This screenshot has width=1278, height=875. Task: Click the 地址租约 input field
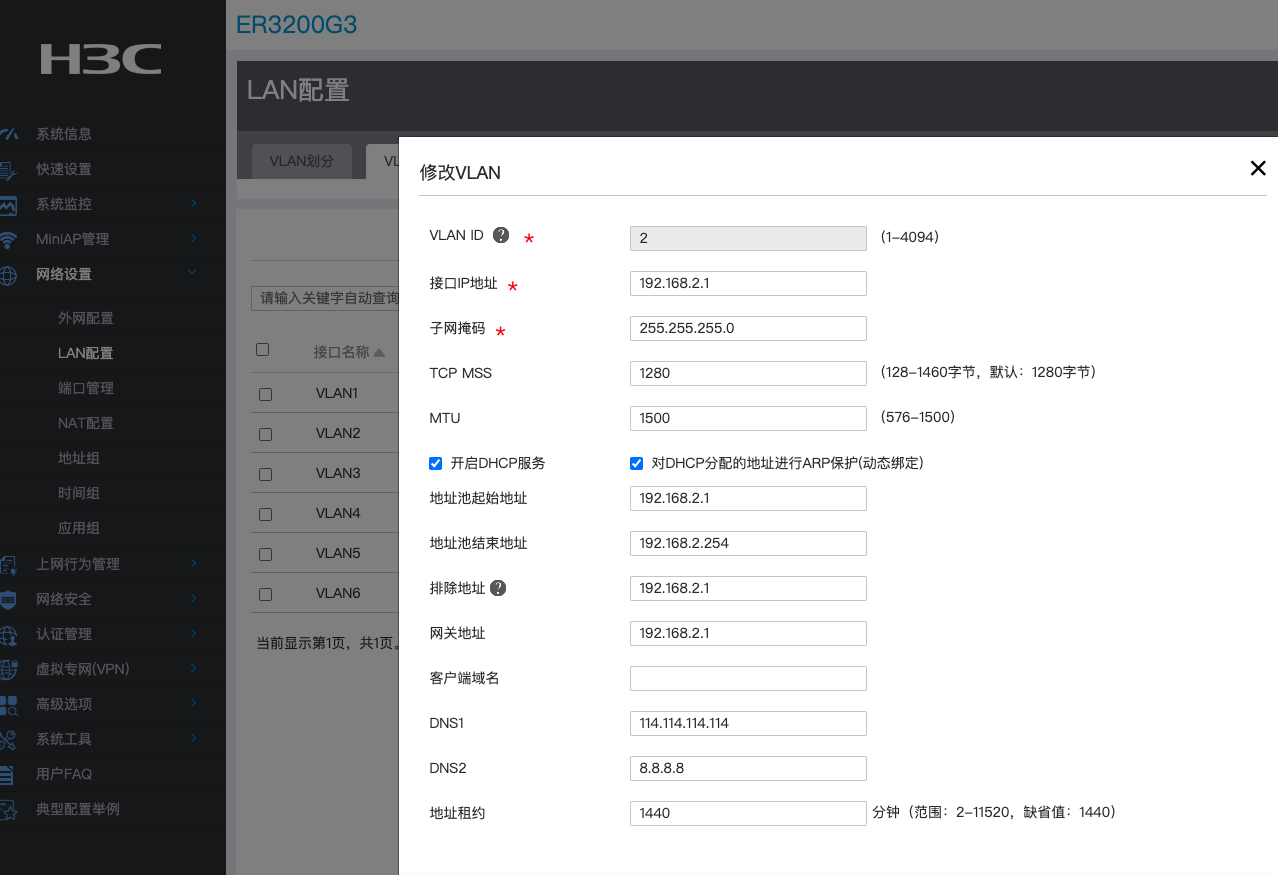click(x=748, y=813)
